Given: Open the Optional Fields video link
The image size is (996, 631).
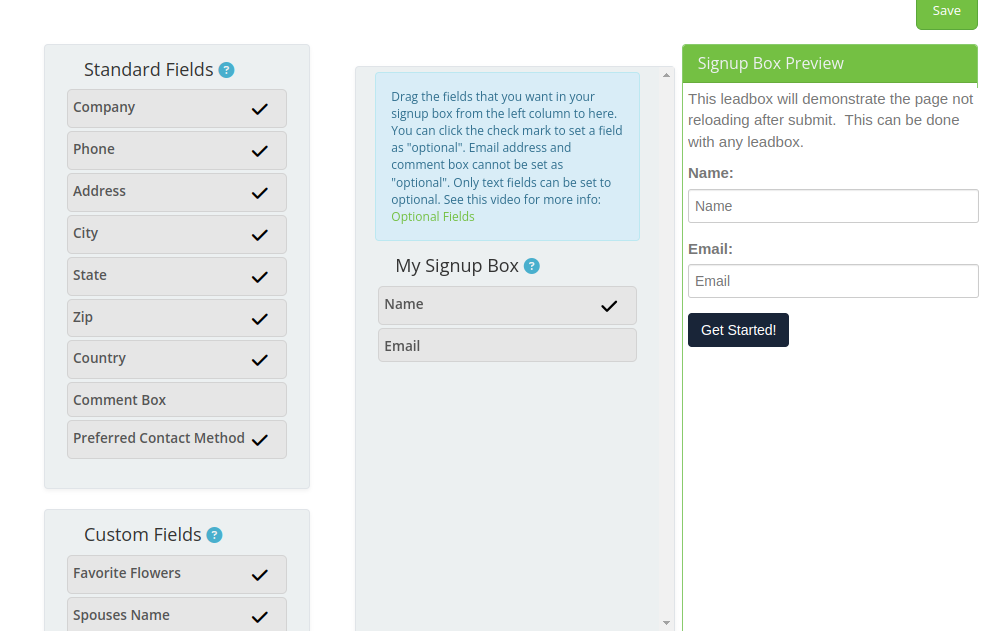Looking at the screenshot, I should (x=433, y=217).
